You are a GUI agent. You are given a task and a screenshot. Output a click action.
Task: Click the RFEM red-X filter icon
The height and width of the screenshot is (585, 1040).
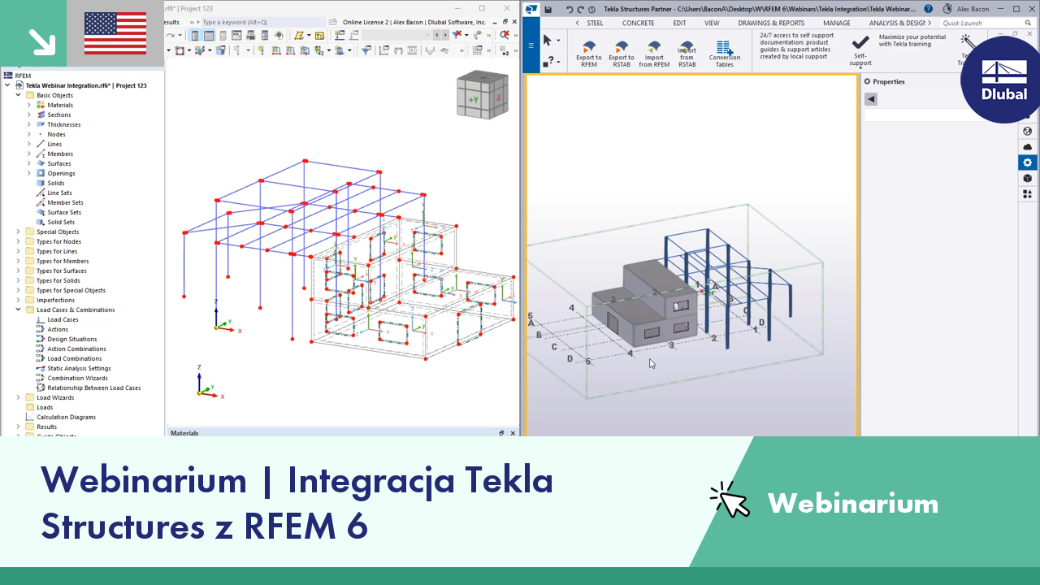pyautogui.click(x=458, y=35)
